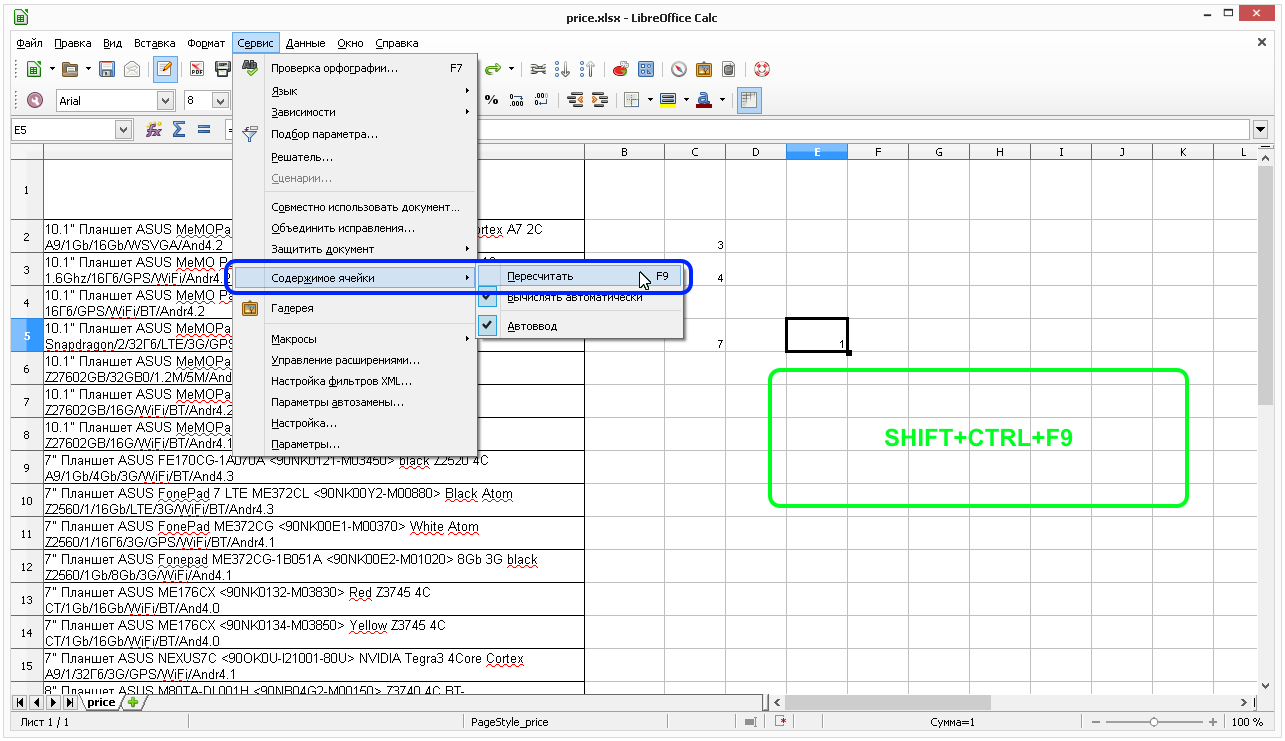Add decimal place icon

point(516,100)
